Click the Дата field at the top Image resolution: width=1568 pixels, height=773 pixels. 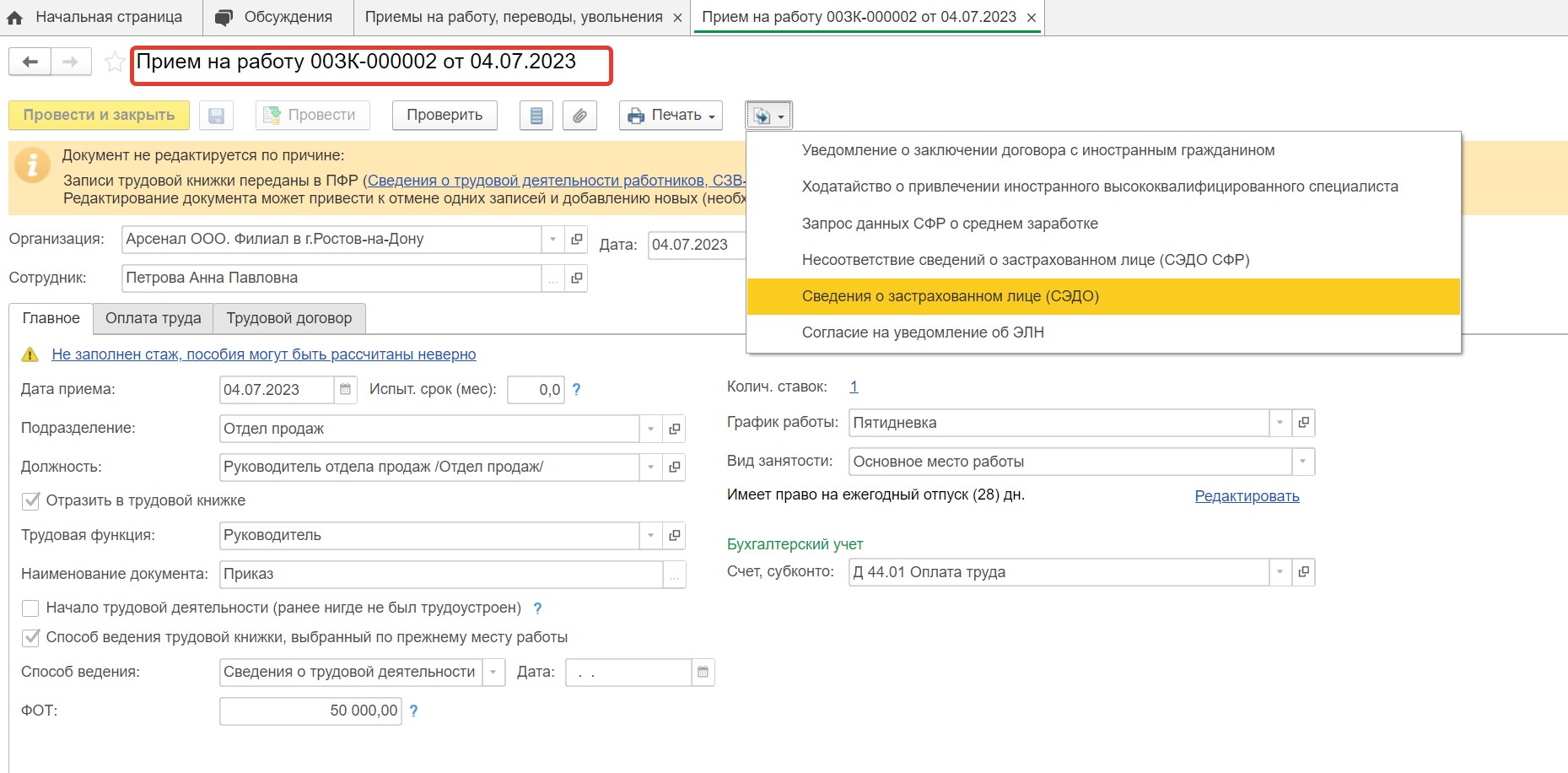(697, 245)
